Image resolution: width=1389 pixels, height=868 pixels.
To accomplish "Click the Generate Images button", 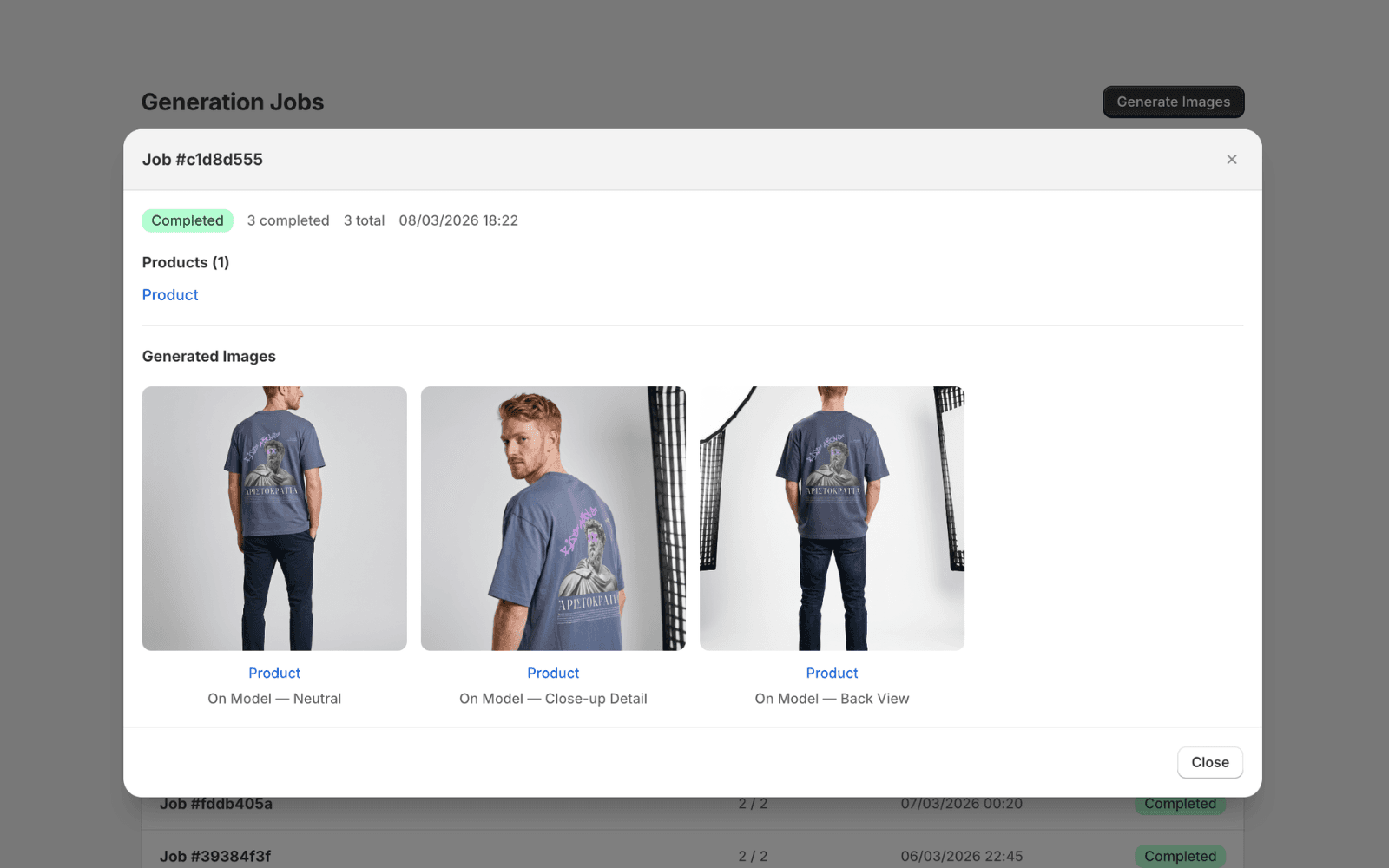I will (1173, 102).
